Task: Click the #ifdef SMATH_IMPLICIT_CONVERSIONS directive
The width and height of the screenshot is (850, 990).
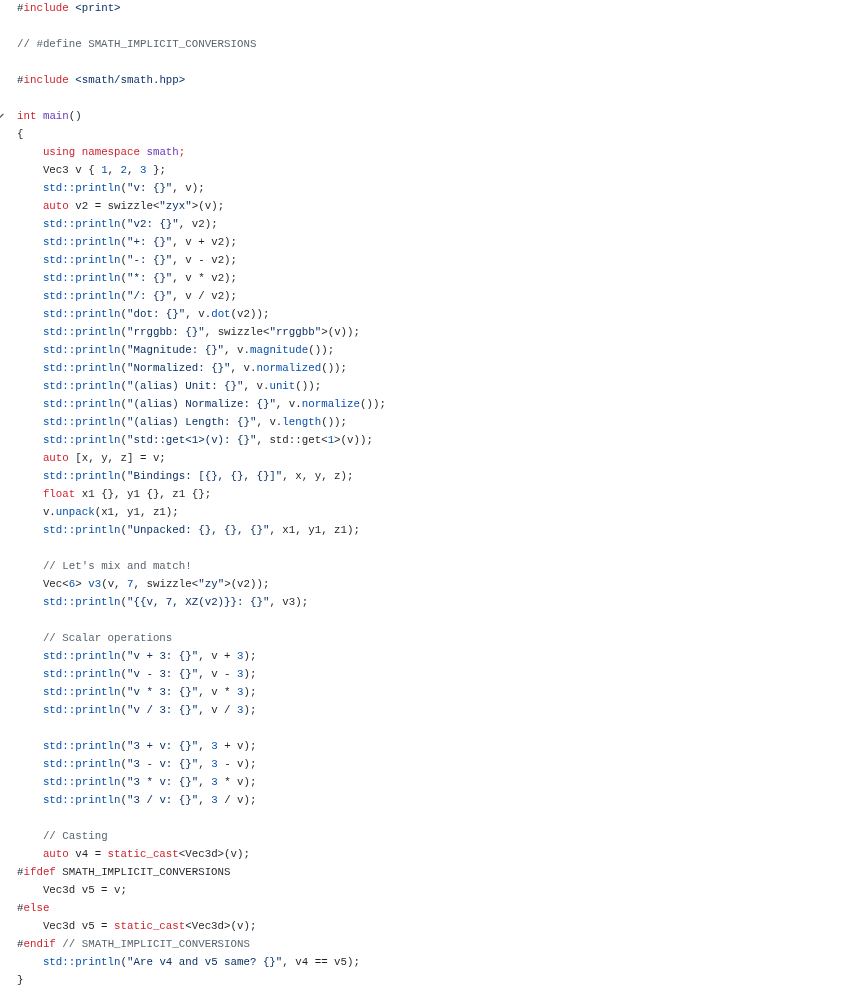Action: 123,872
